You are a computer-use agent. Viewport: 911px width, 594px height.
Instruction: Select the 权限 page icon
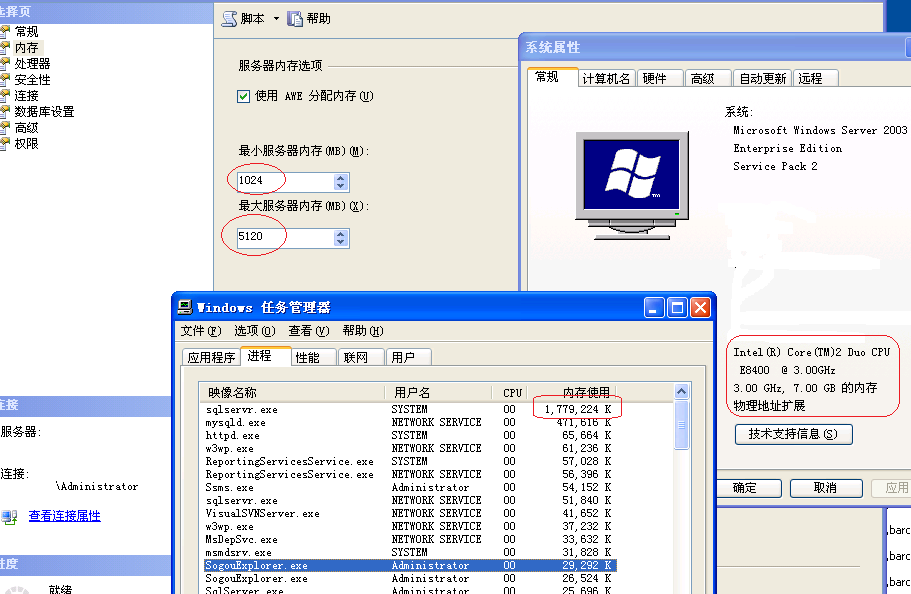pyautogui.click(x=6, y=143)
